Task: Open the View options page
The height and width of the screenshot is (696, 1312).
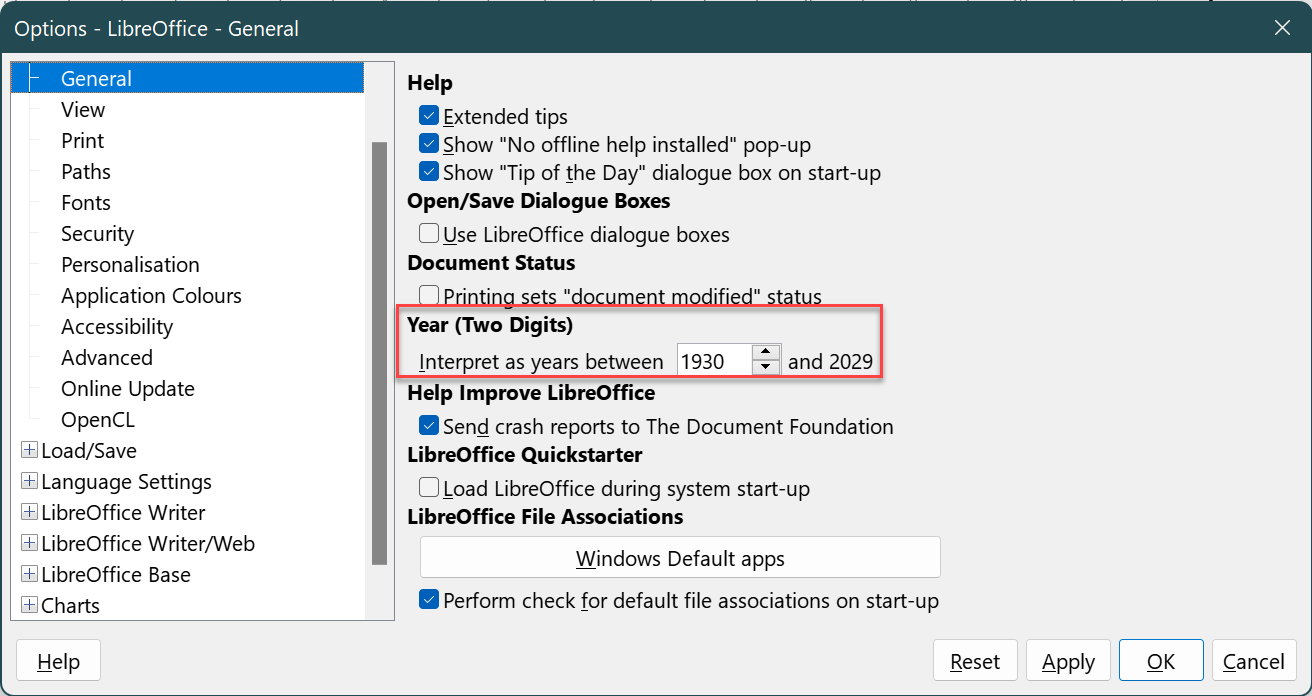Action: [x=83, y=109]
